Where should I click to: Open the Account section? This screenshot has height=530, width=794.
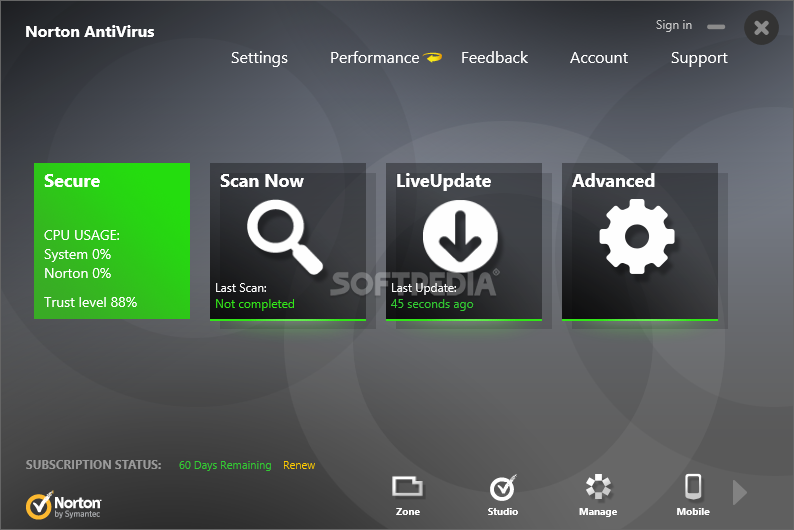click(599, 58)
